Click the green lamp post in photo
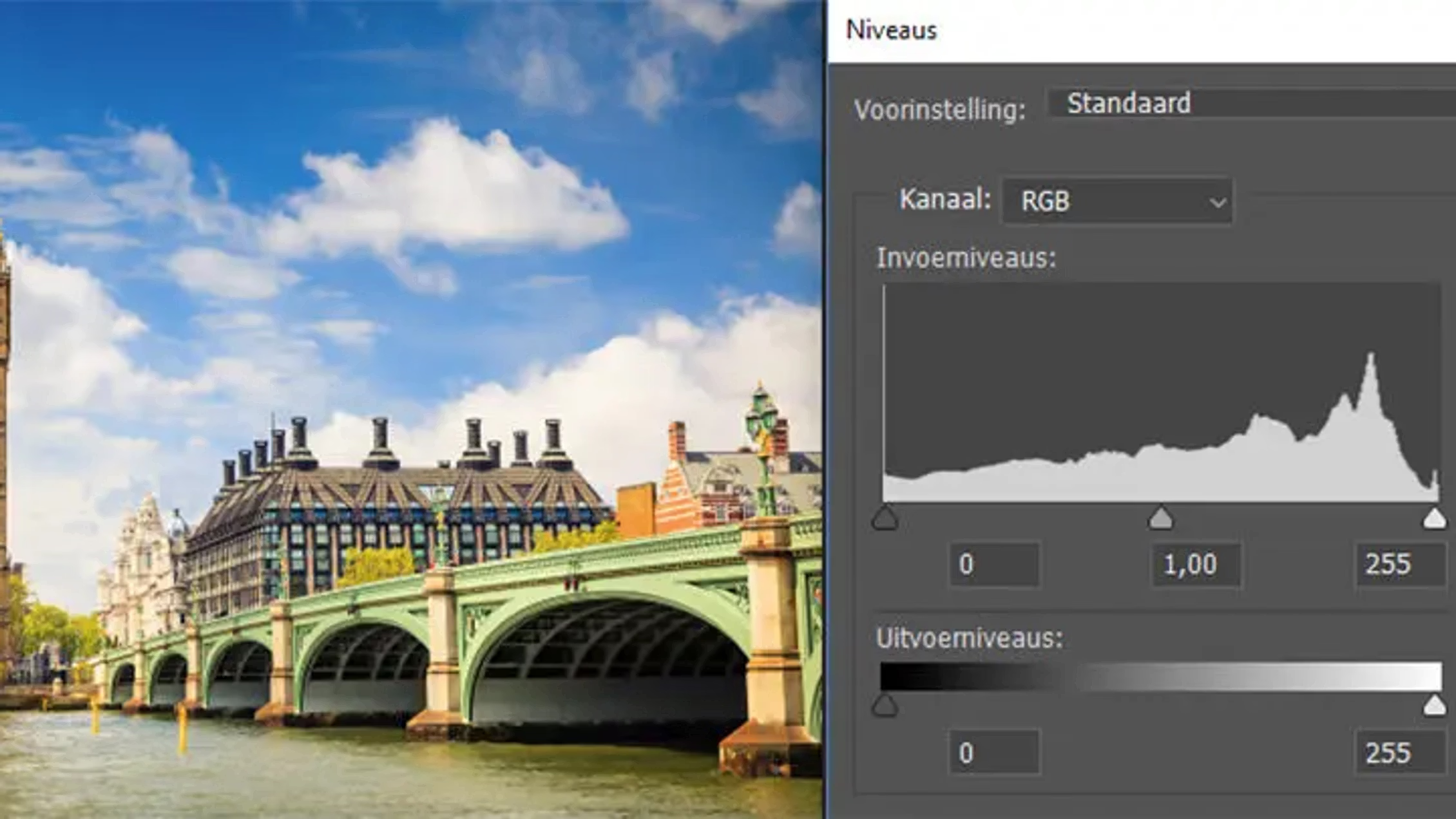The height and width of the screenshot is (819, 1456). tap(763, 451)
